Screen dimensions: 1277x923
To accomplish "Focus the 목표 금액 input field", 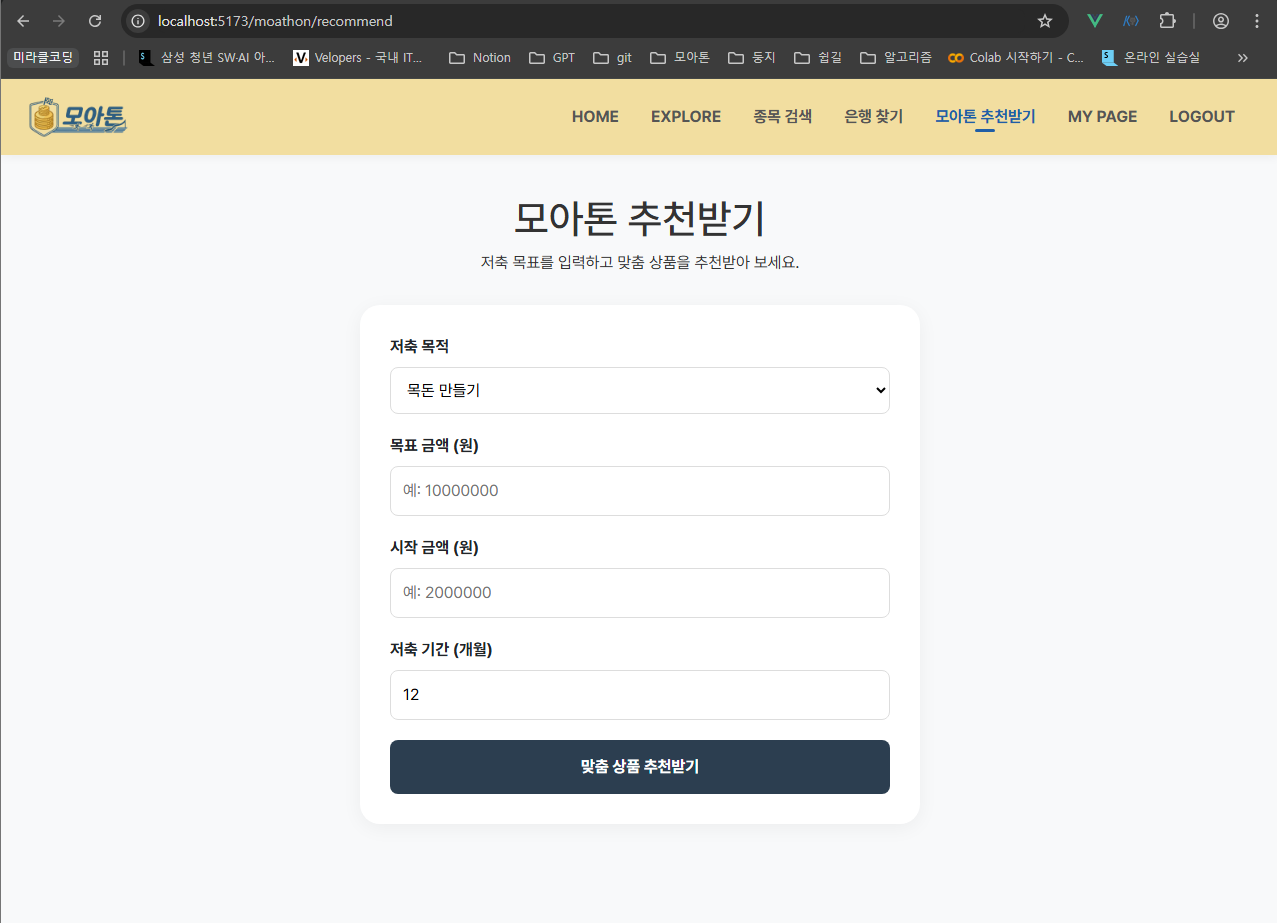I will click(x=639, y=491).
